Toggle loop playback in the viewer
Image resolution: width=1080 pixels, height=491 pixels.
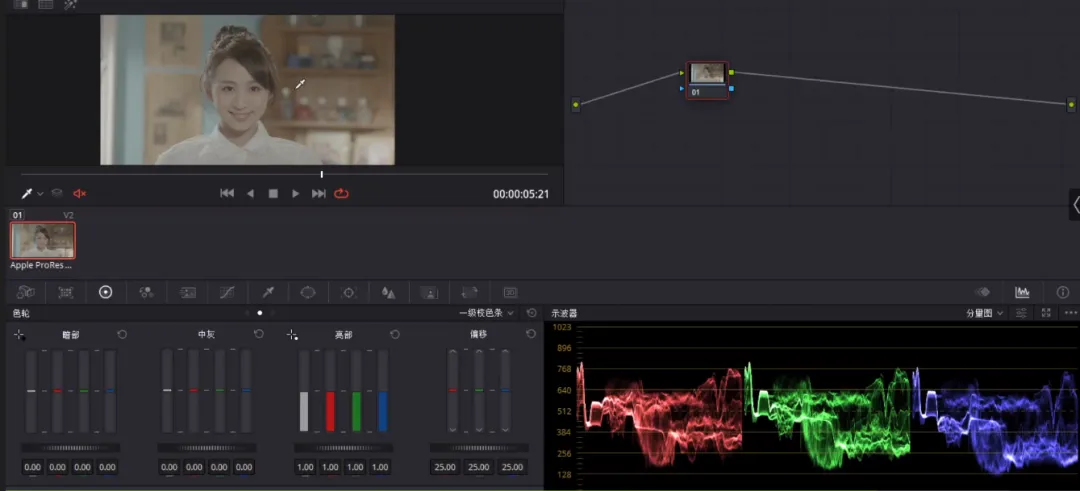click(342, 193)
